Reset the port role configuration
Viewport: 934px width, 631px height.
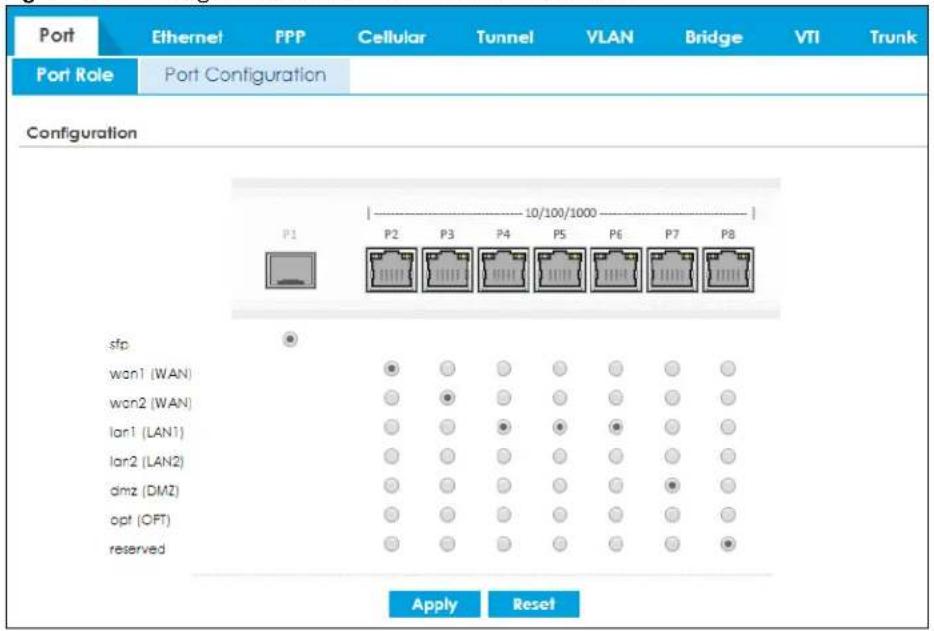click(x=533, y=604)
